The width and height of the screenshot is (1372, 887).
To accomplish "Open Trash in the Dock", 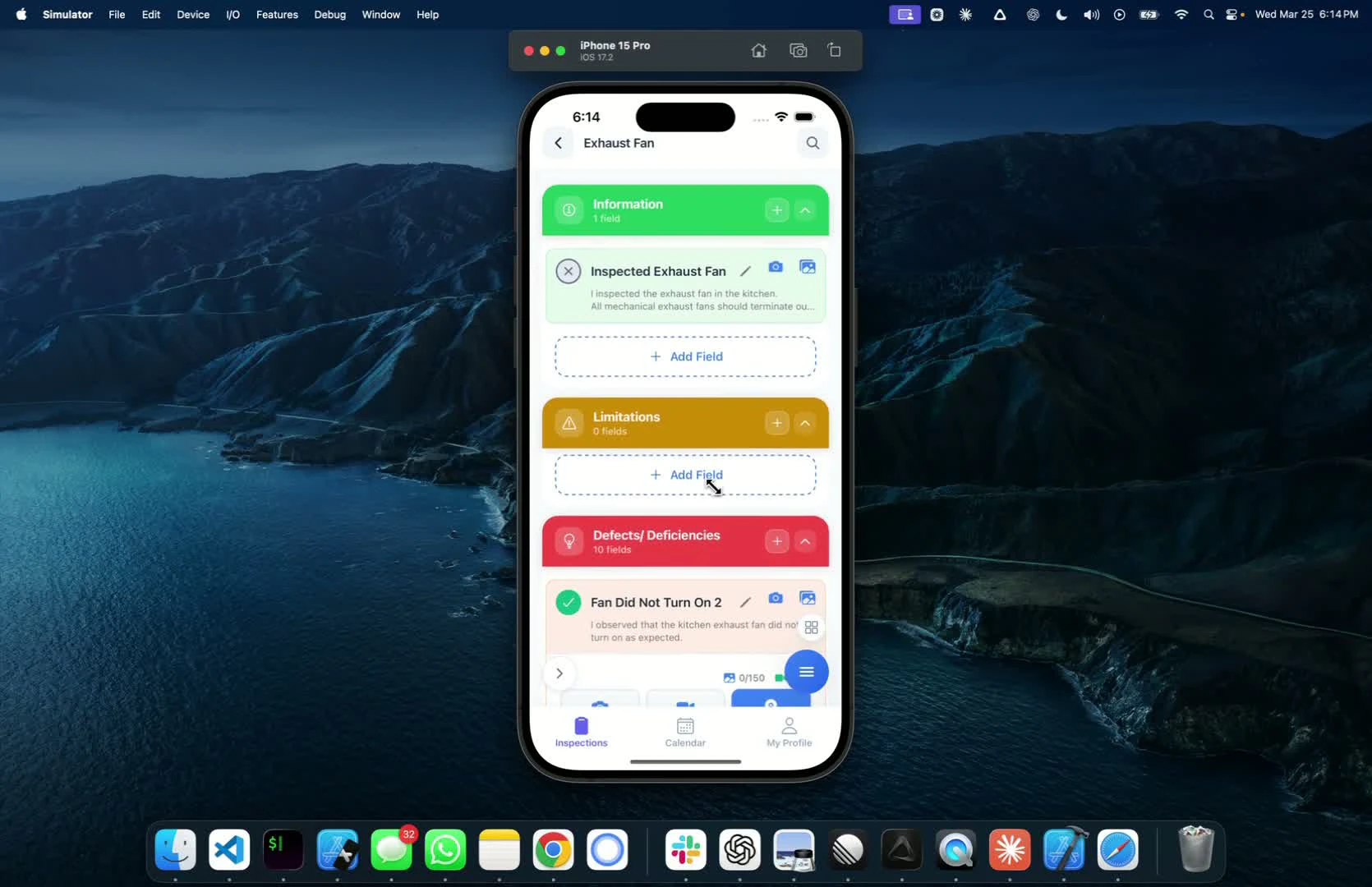I will coord(1196,849).
